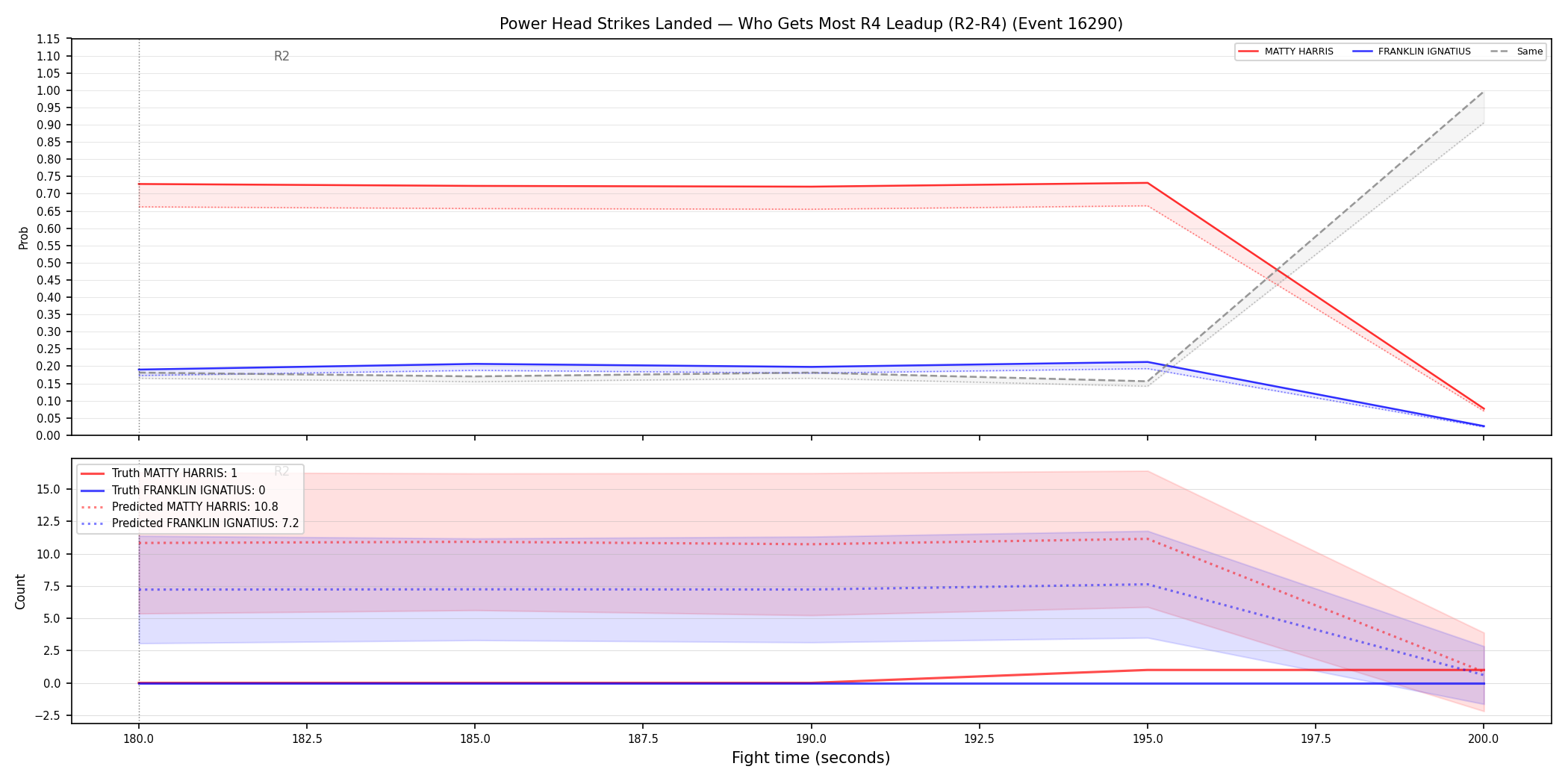Click the 200.0 tick on time axis
Viewport: 1568px width, 784px height.
pos(1484,739)
